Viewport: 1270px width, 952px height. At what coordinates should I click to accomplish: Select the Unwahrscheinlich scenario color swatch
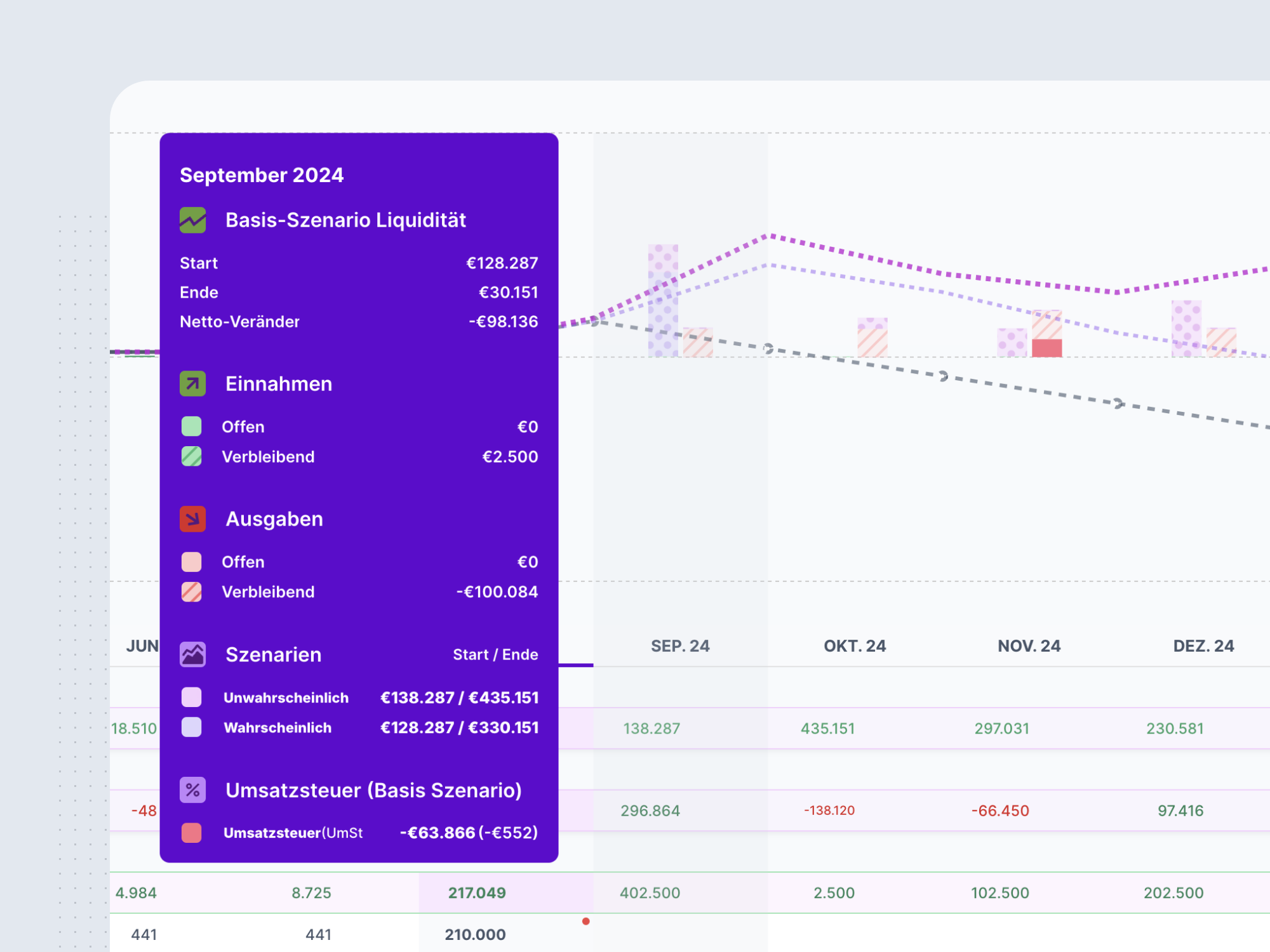pos(192,697)
